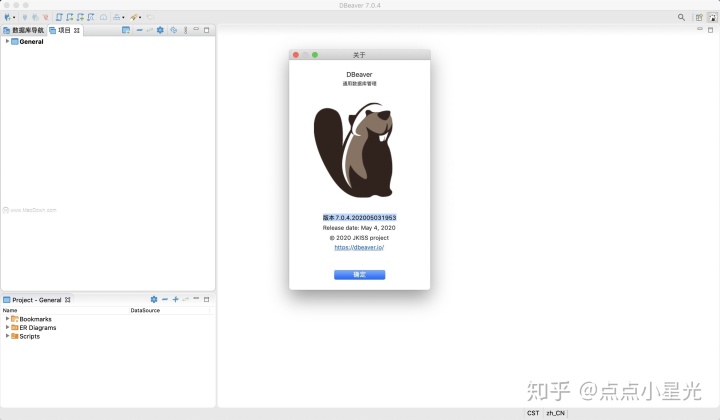Click the icon right of the 项目 gear
The image size is (720, 420).
pos(174,30)
